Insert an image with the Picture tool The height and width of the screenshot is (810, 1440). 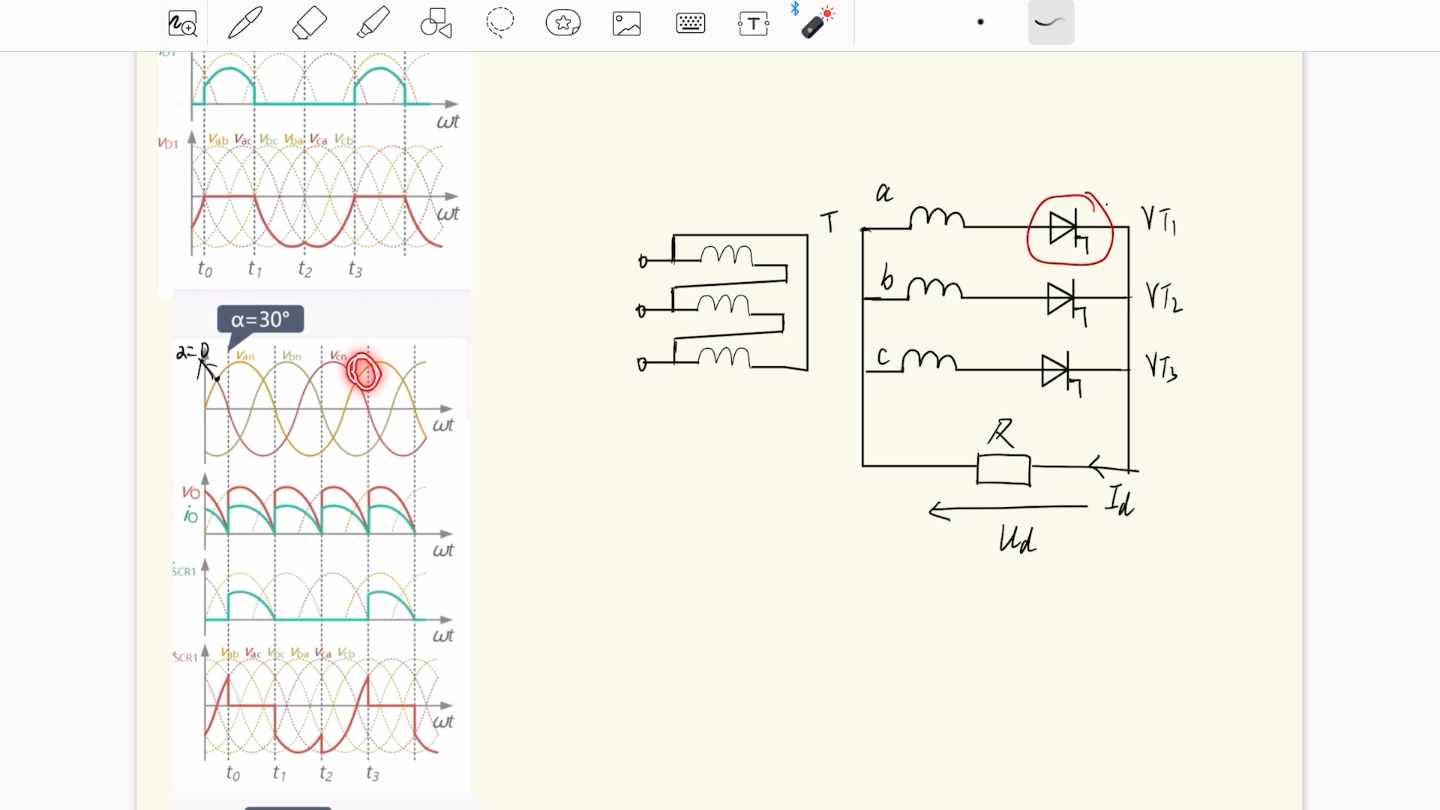[627, 23]
